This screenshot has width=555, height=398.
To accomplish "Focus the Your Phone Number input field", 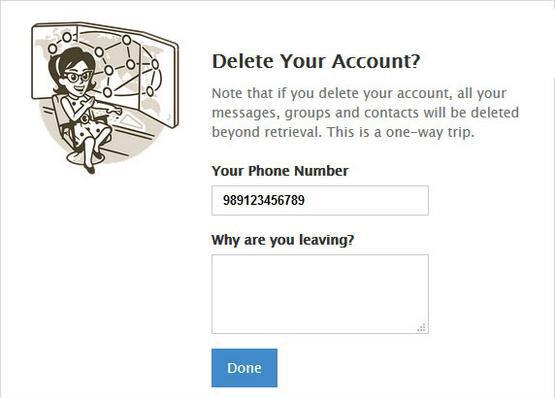I will click(320, 200).
